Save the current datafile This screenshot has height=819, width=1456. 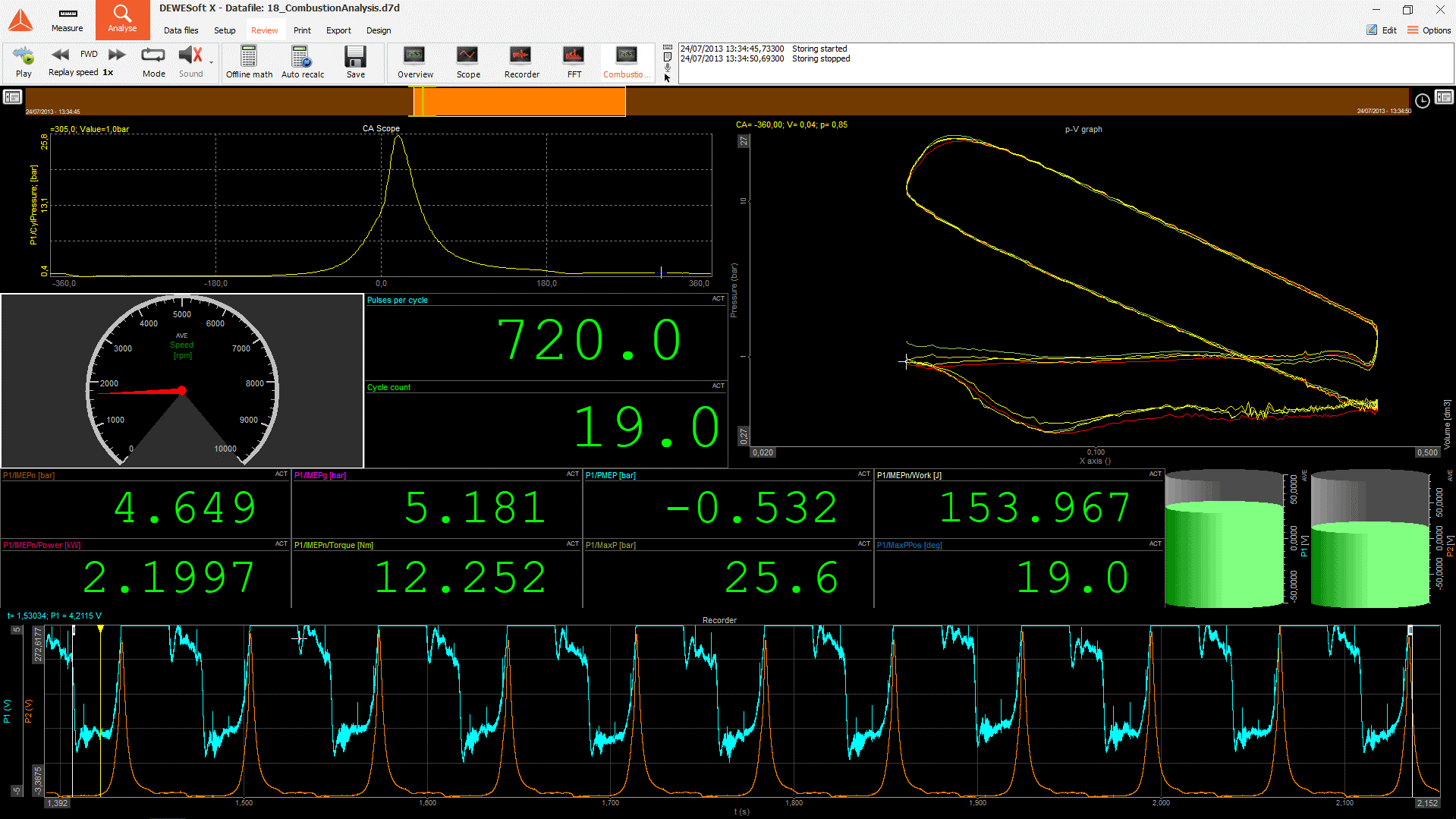tap(355, 61)
